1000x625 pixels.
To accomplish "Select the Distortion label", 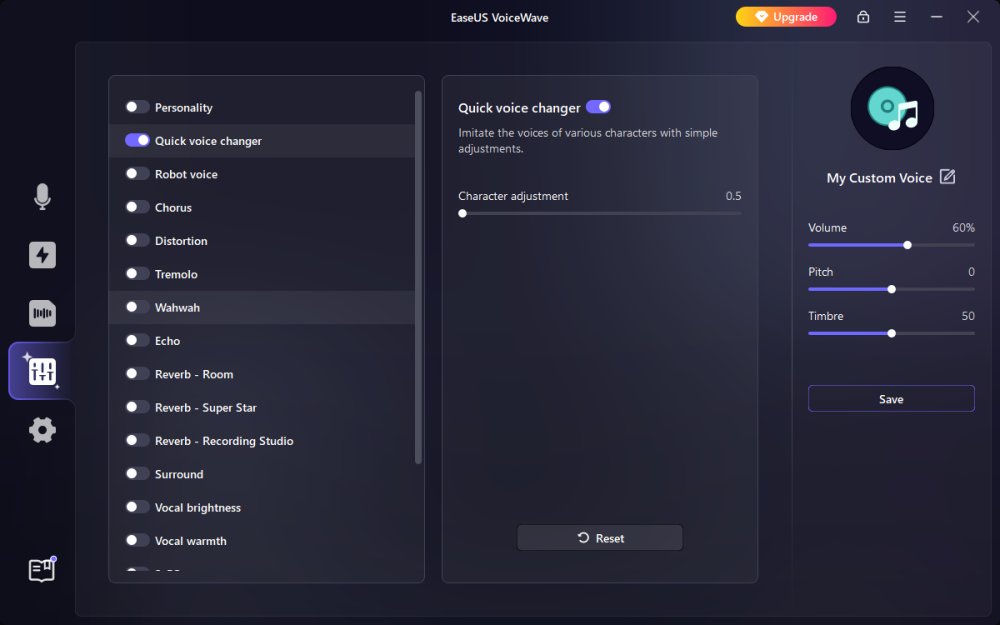I will tap(181, 240).
